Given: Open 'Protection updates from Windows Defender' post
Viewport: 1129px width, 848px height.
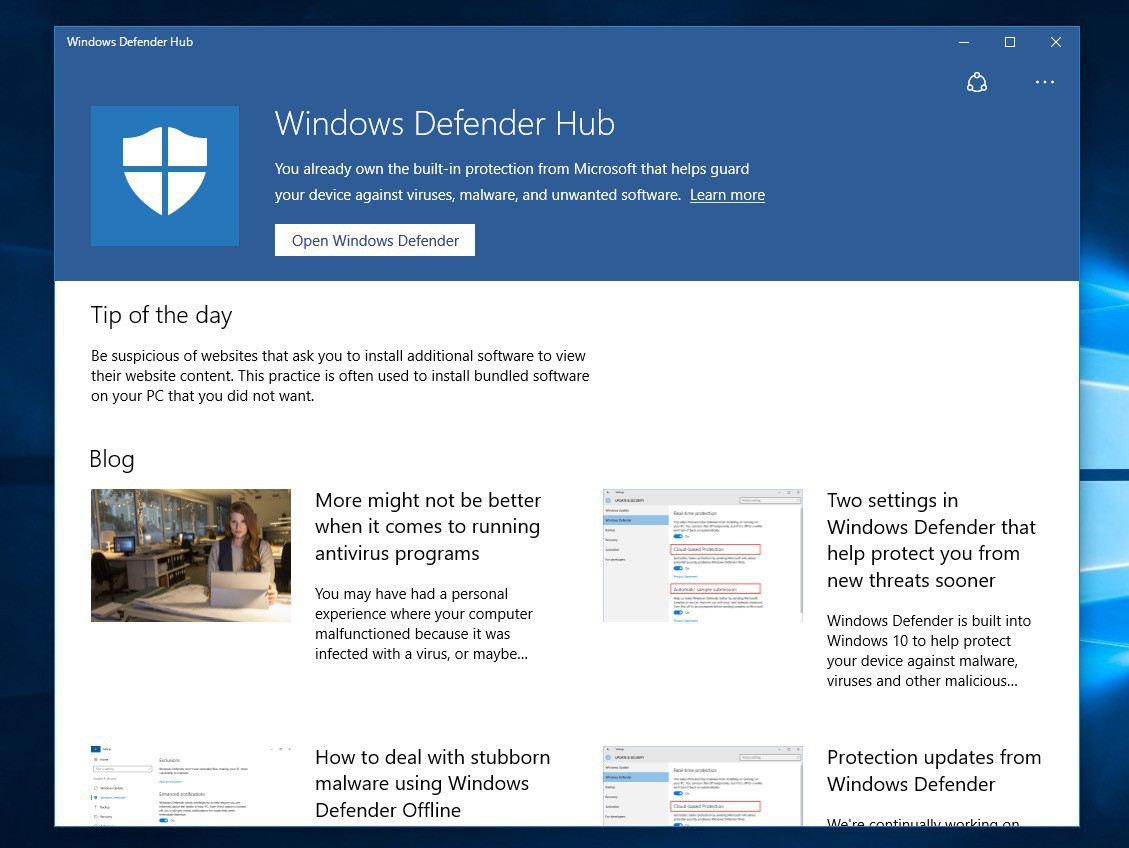Looking at the screenshot, I should 934,770.
